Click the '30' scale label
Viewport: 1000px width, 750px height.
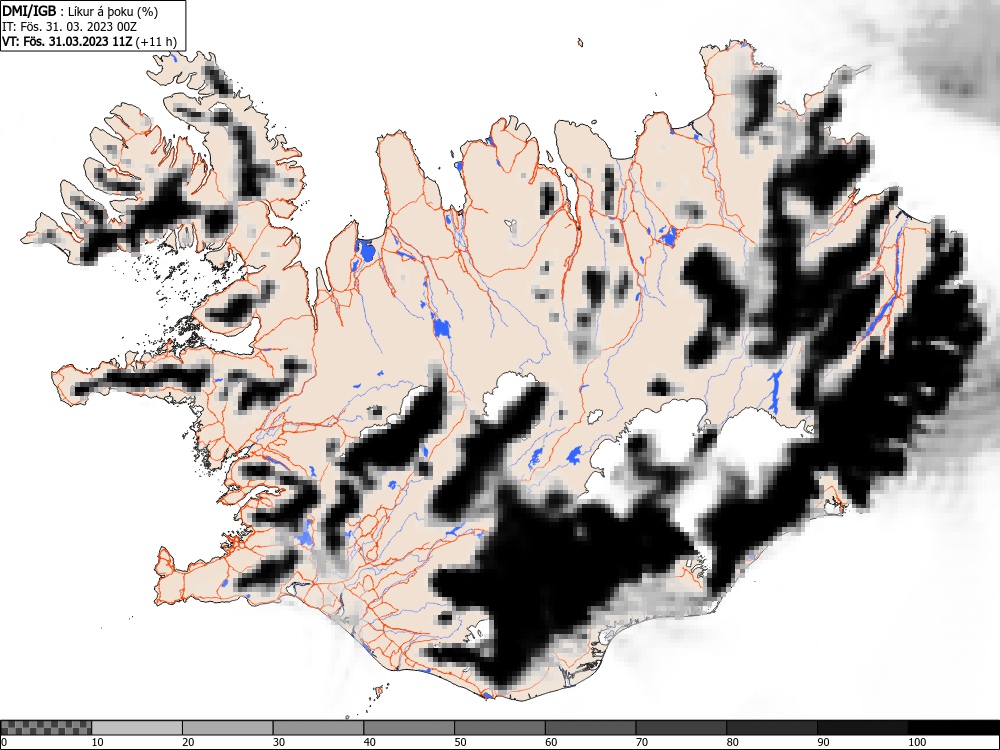tap(279, 742)
